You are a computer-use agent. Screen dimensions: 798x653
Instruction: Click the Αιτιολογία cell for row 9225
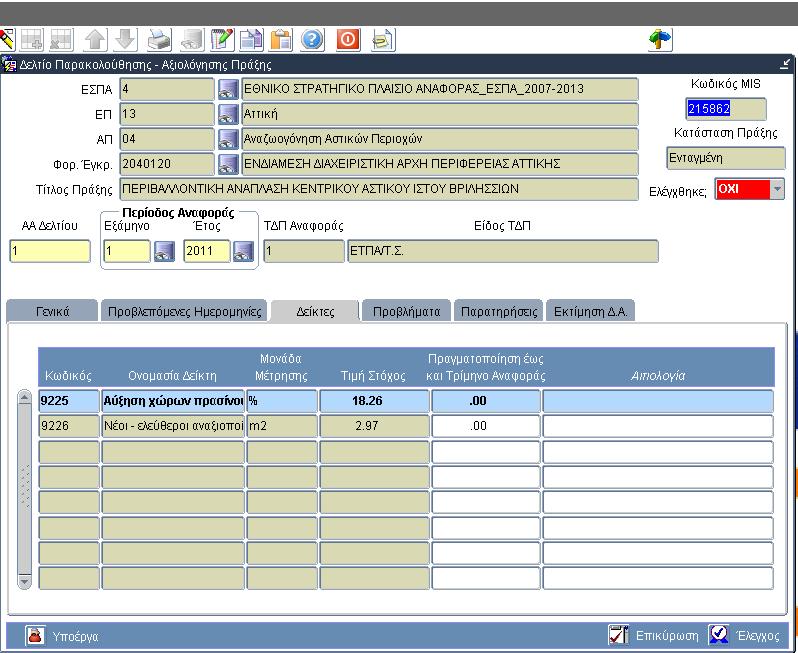(x=658, y=401)
